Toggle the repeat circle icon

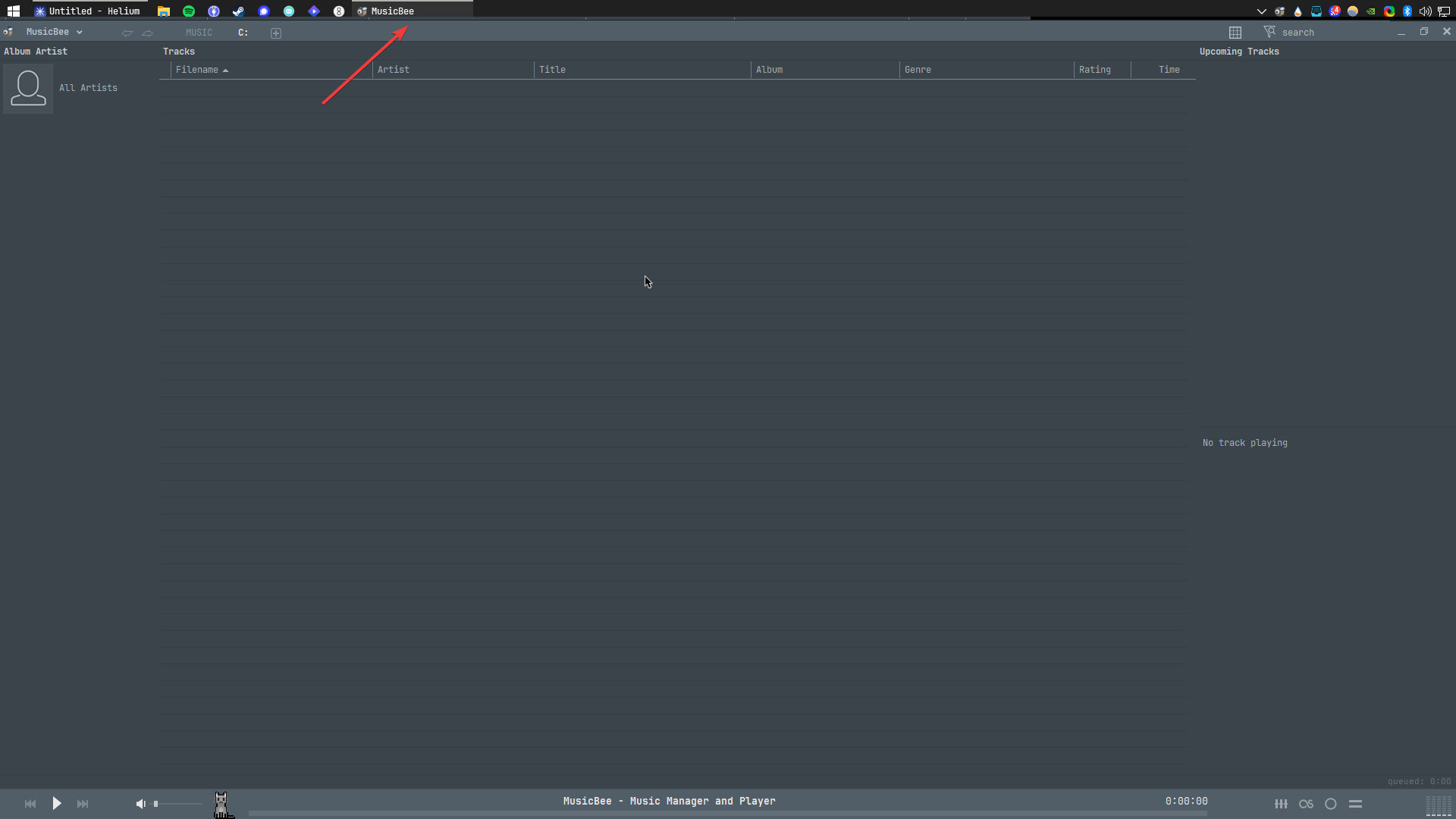coord(1331,804)
